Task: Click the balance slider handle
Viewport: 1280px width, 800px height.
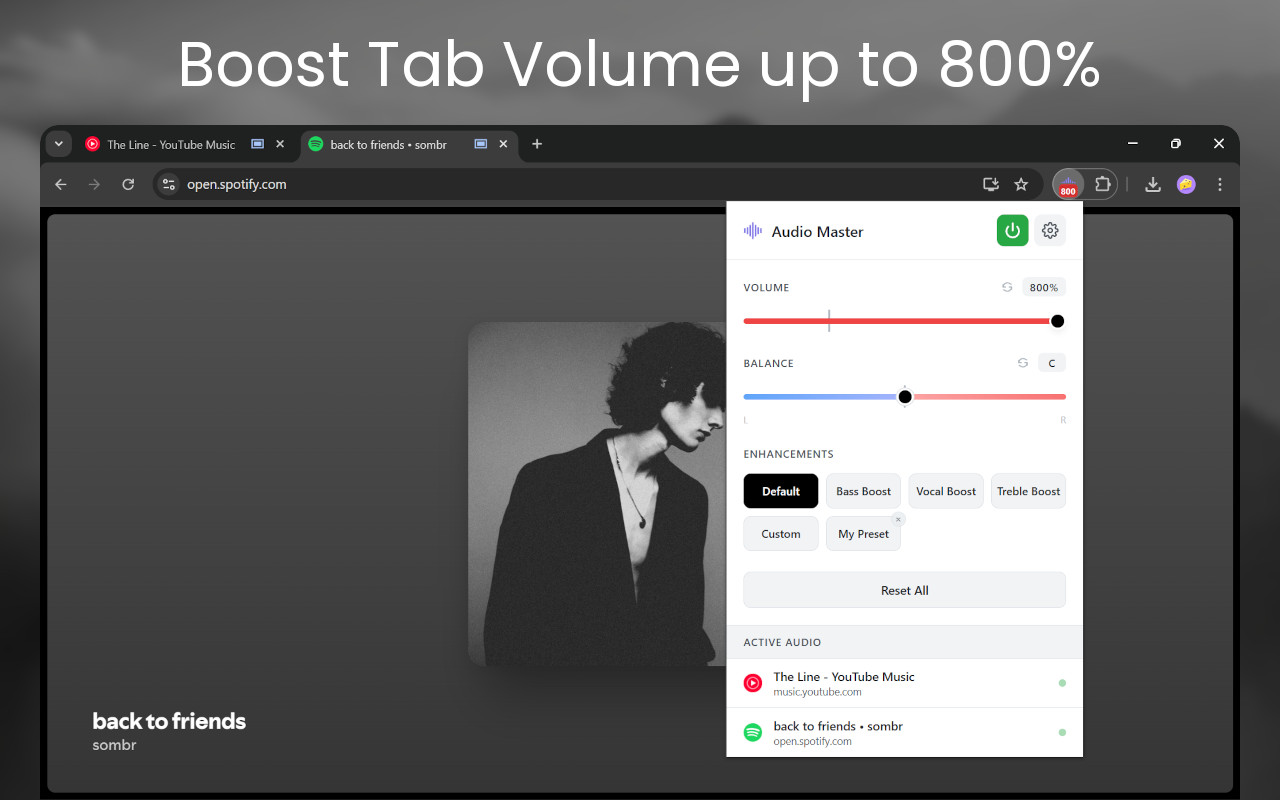Action: point(905,397)
